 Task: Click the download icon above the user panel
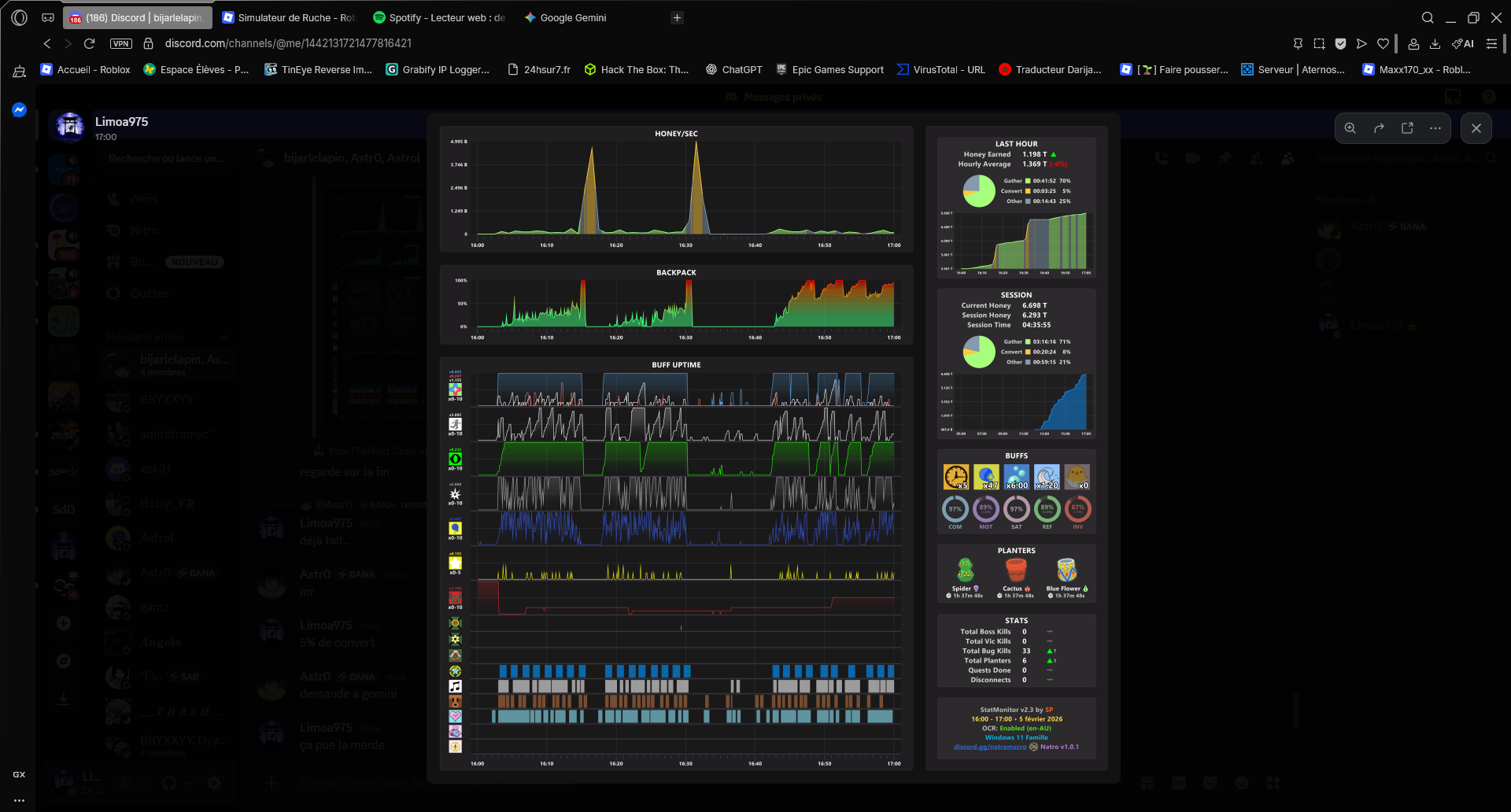point(64,697)
